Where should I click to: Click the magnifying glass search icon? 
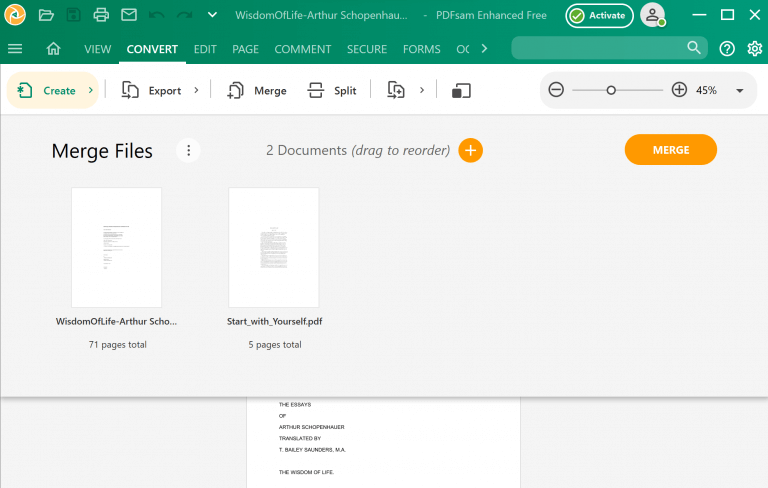click(x=694, y=48)
